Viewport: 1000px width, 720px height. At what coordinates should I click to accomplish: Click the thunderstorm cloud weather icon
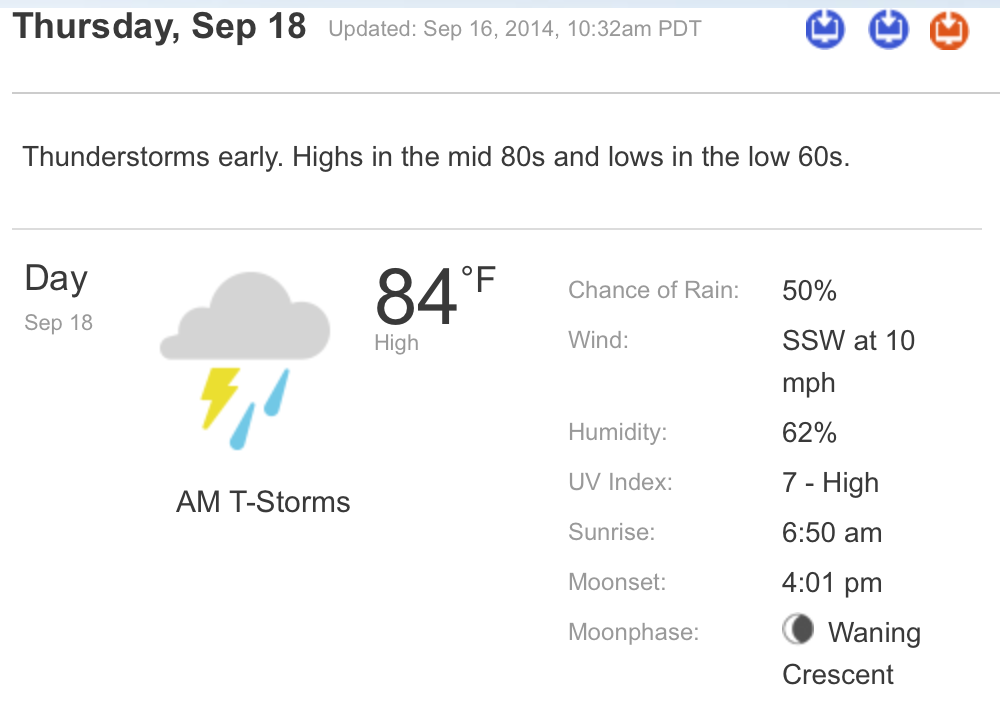(245, 360)
